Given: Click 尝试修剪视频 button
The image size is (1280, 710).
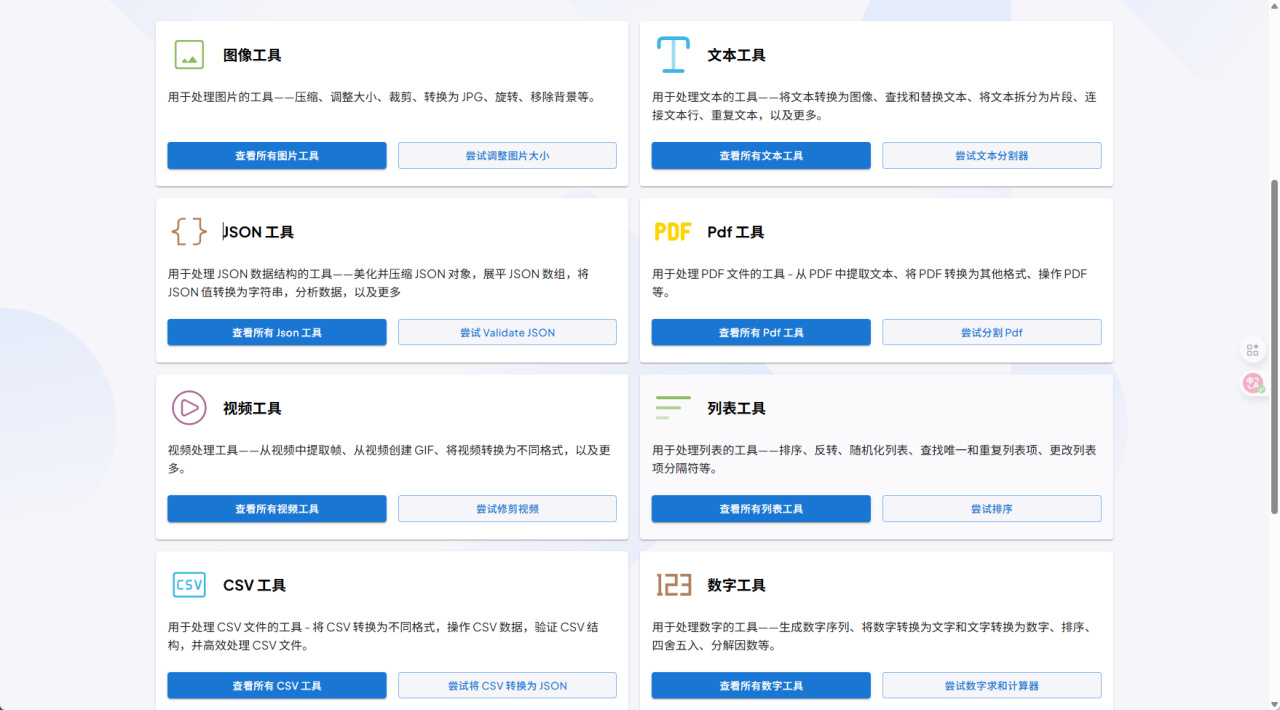Looking at the screenshot, I should click(507, 509).
